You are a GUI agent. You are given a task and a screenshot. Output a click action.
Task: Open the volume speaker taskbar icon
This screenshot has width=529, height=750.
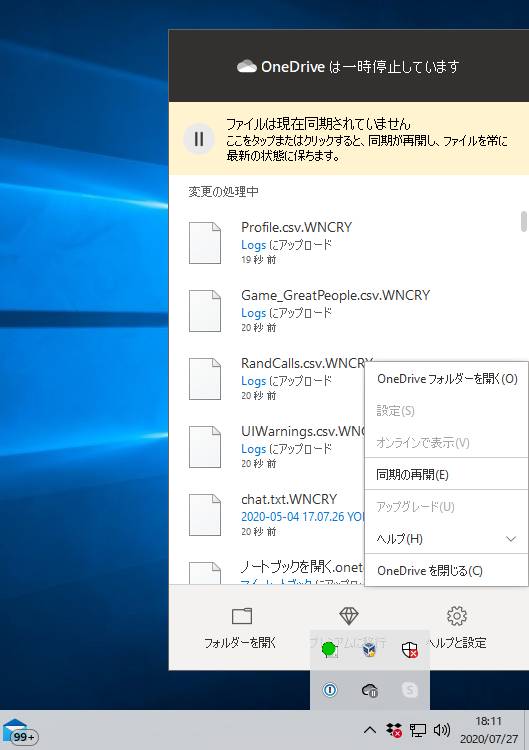441,730
